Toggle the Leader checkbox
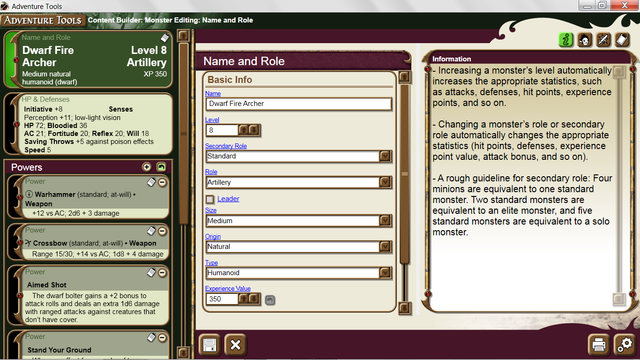This screenshot has width=640, height=360. click(x=210, y=199)
